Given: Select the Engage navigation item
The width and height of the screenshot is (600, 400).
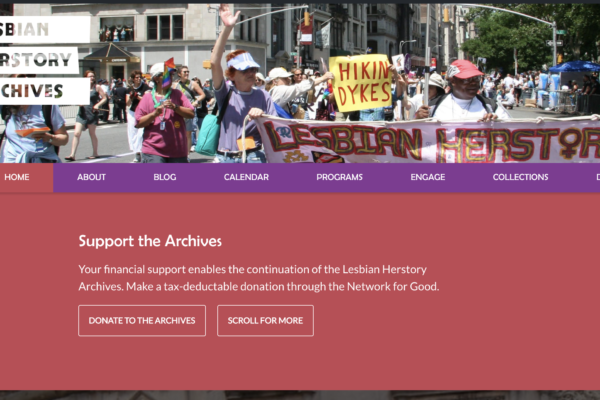Looking at the screenshot, I should (x=428, y=177).
